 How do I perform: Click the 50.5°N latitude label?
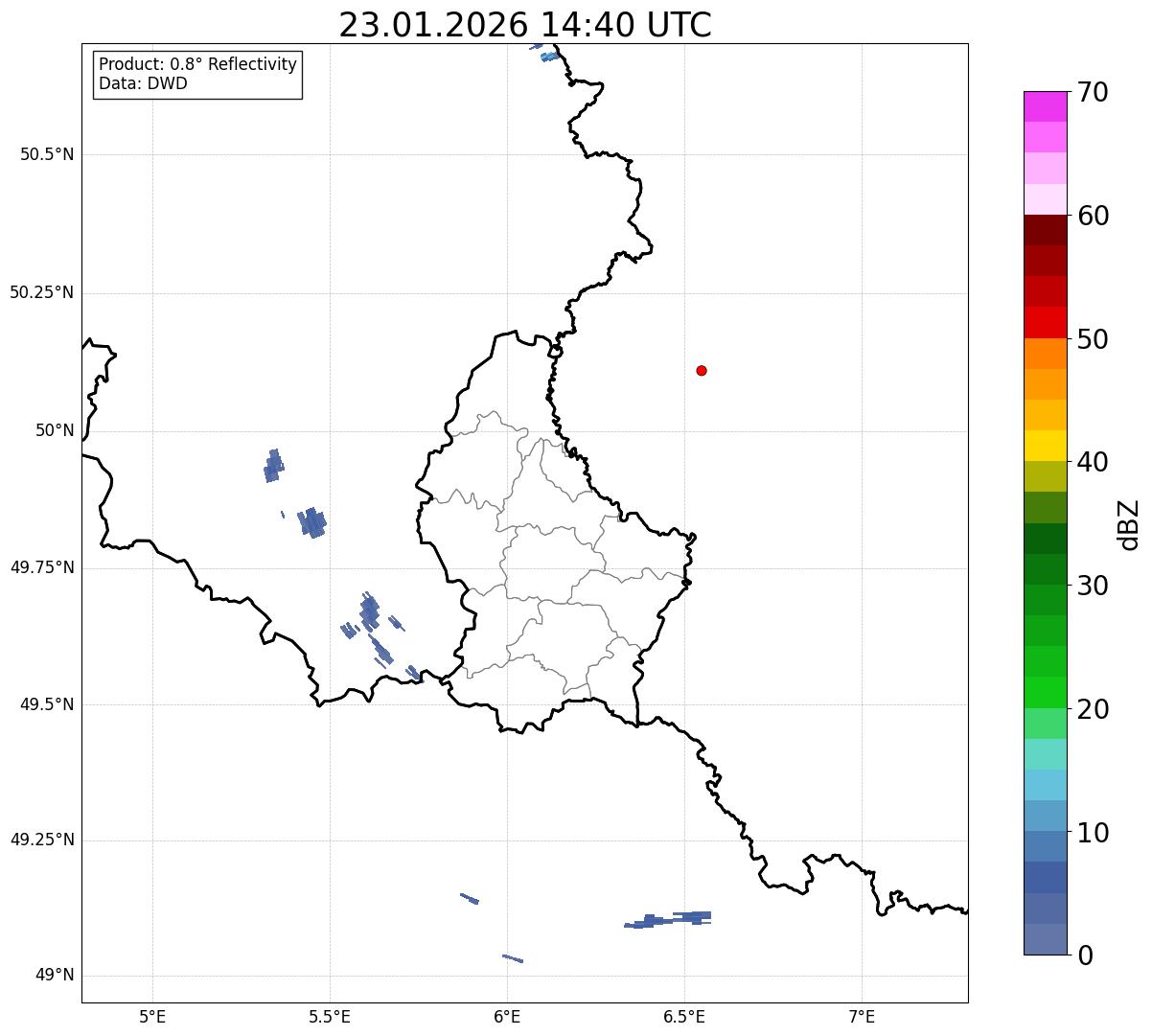47,154
